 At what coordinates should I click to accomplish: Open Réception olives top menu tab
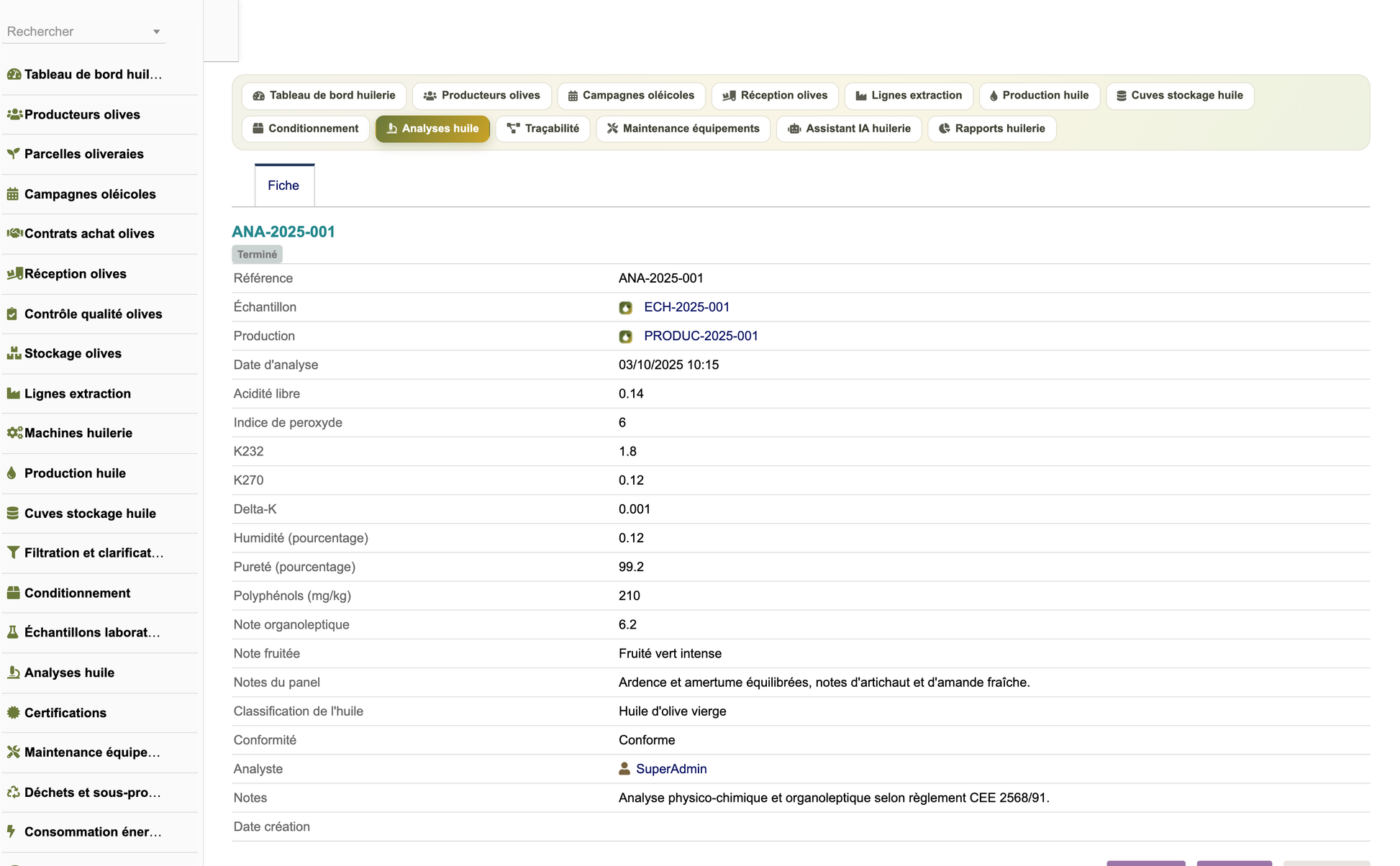[x=775, y=96]
